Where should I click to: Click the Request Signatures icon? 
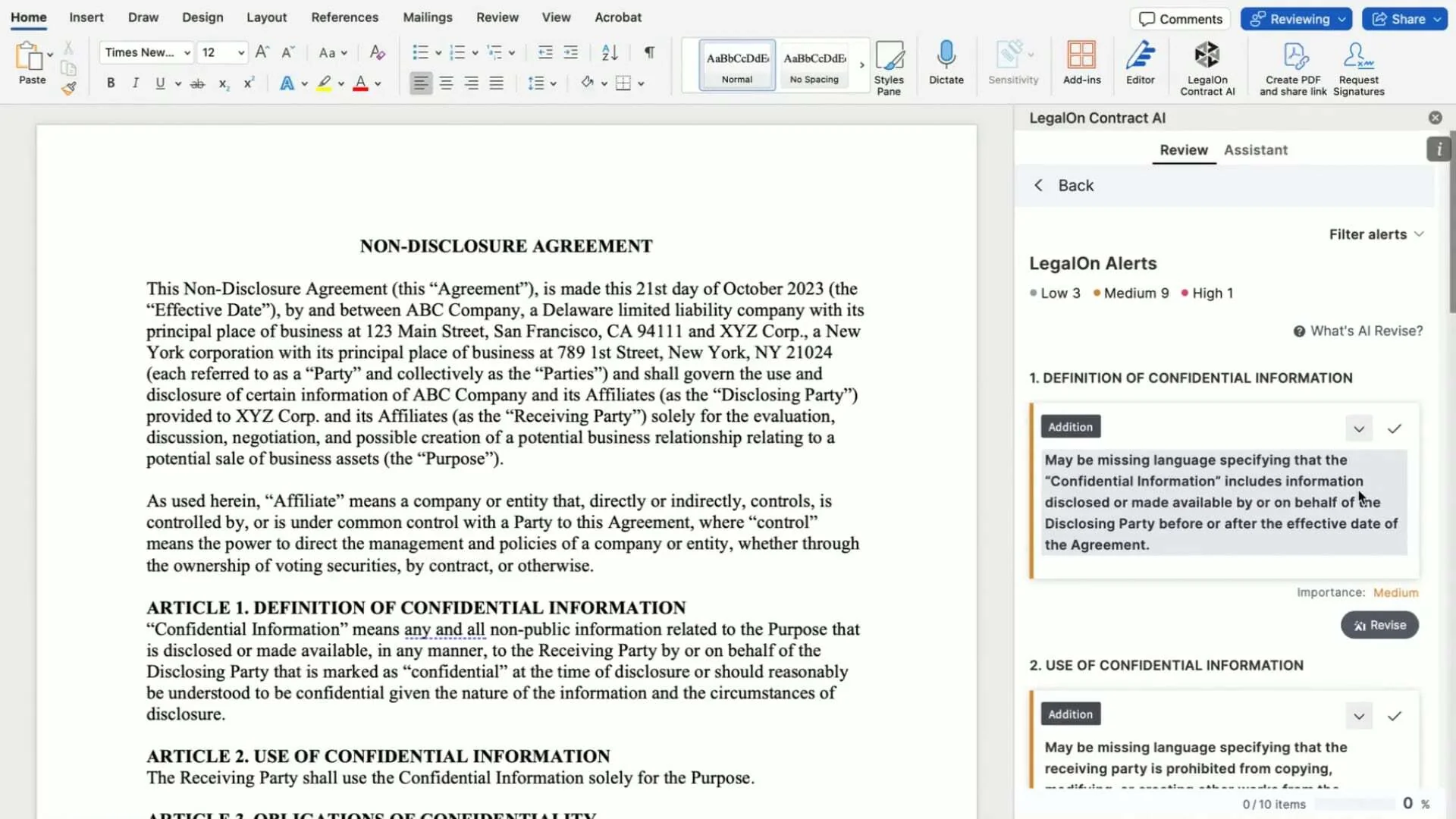[1358, 55]
